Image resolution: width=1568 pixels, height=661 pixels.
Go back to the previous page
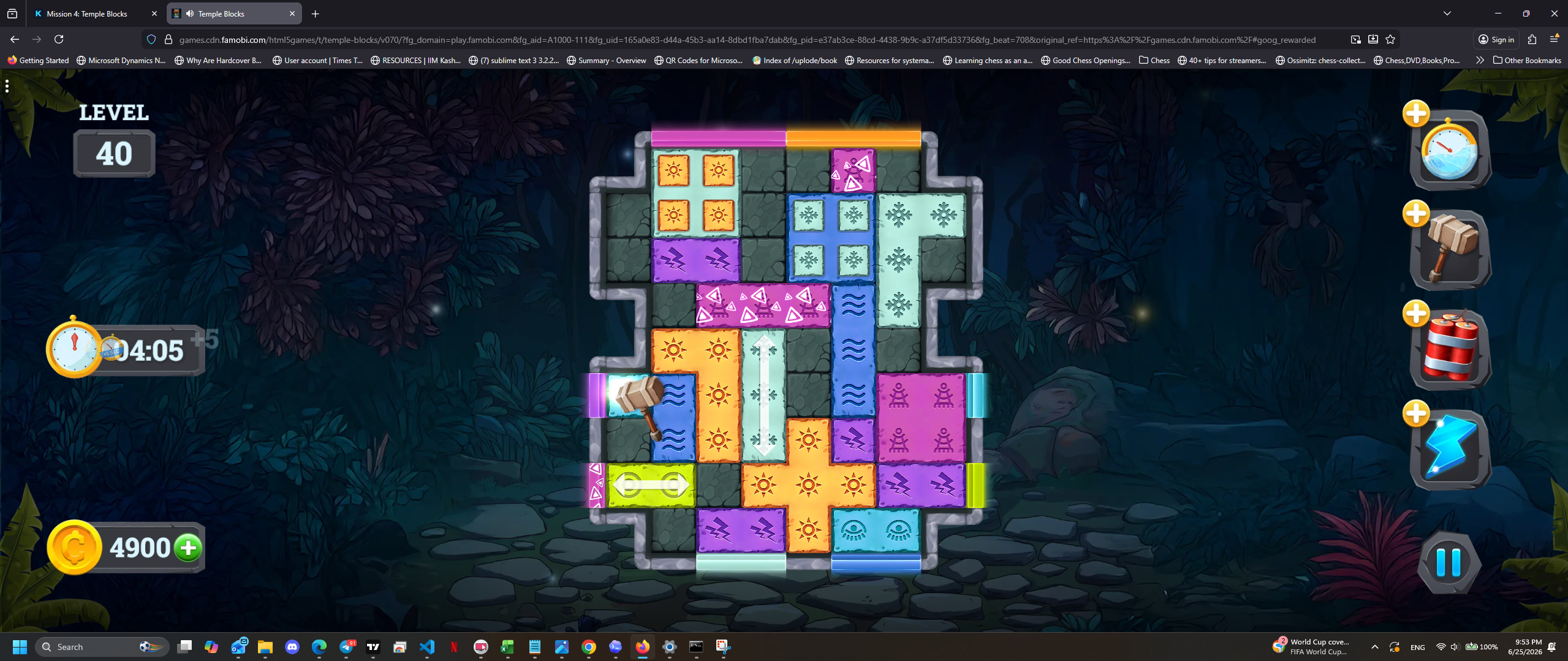[15, 39]
